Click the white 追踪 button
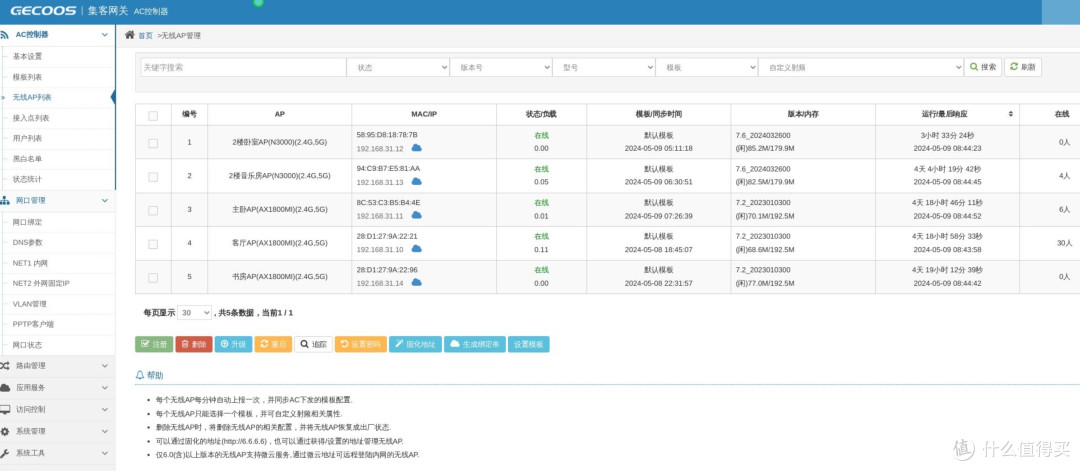This screenshot has height=471, width=1080. [313, 344]
